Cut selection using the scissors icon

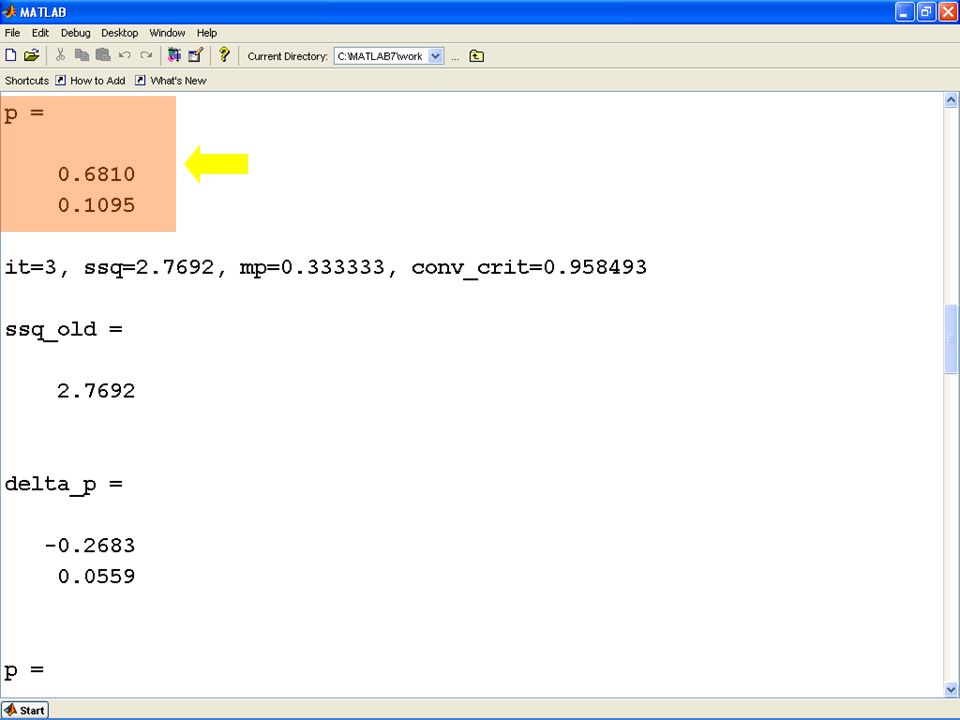60,55
